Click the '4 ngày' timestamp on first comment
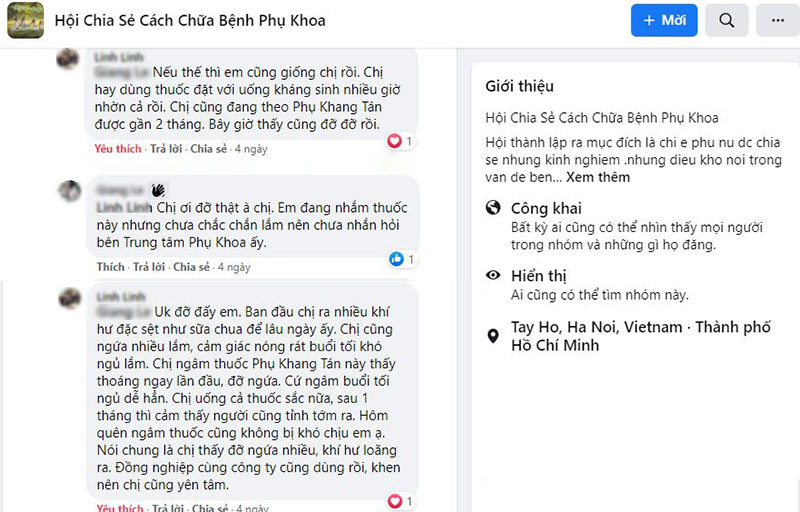Viewport: 800px width, 512px height. pos(251,149)
